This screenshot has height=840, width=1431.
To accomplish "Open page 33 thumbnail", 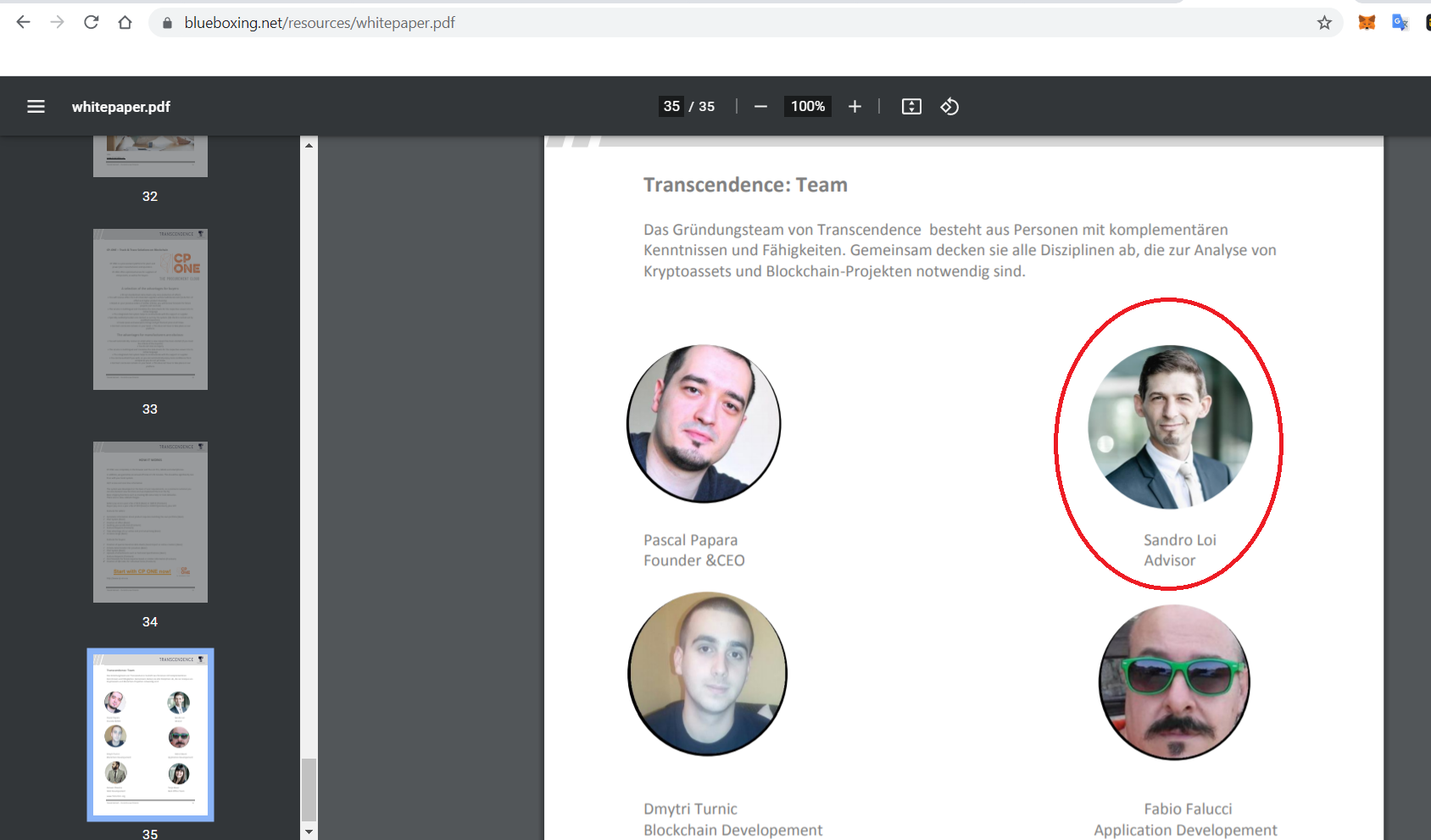I will [x=150, y=309].
